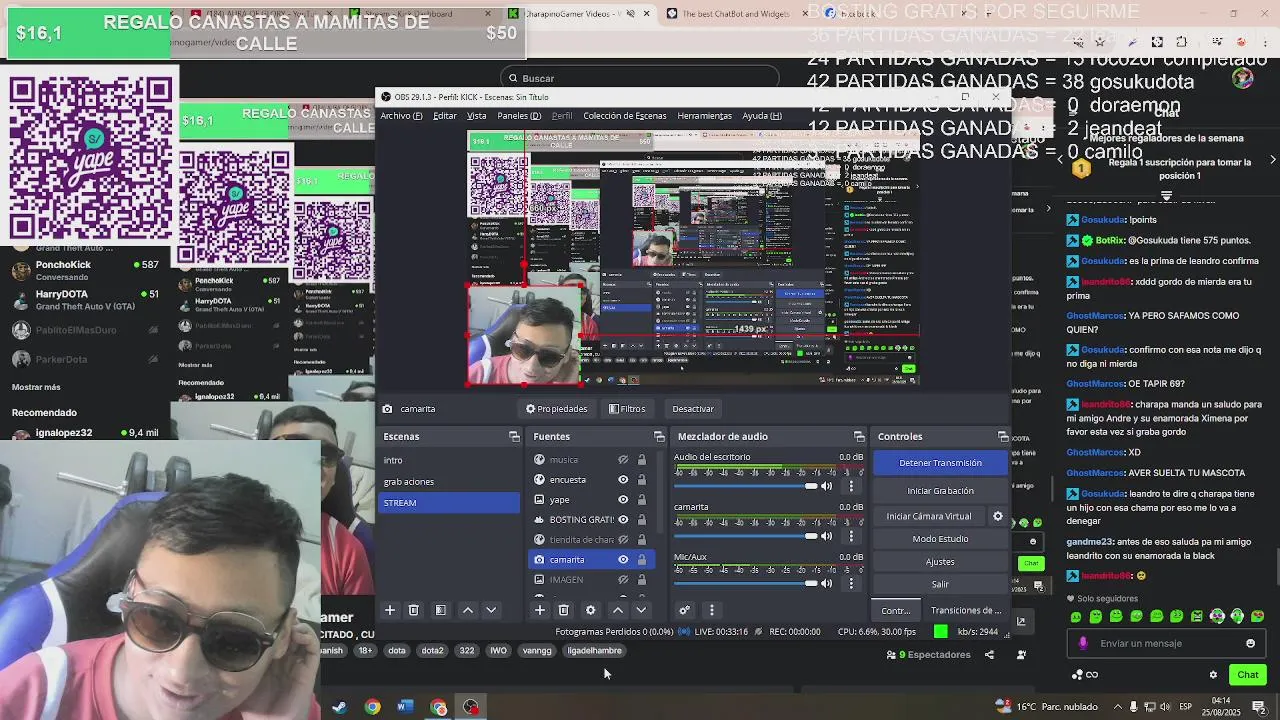
Task: Hide the yape source
Action: pos(623,500)
